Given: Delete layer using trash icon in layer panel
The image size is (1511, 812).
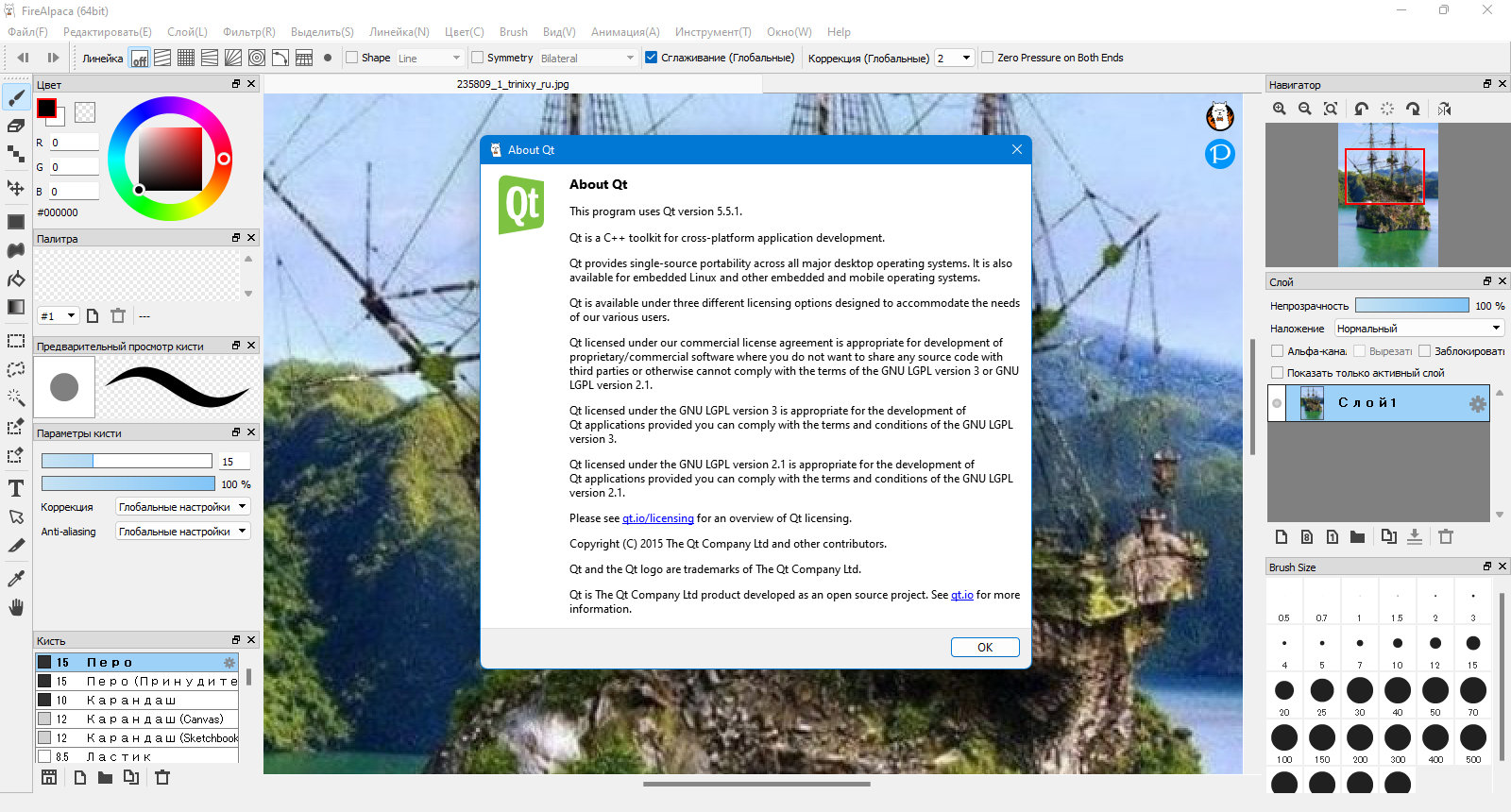Looking at the screenshot, I should pyautogui.click(x=1446, y=536).
